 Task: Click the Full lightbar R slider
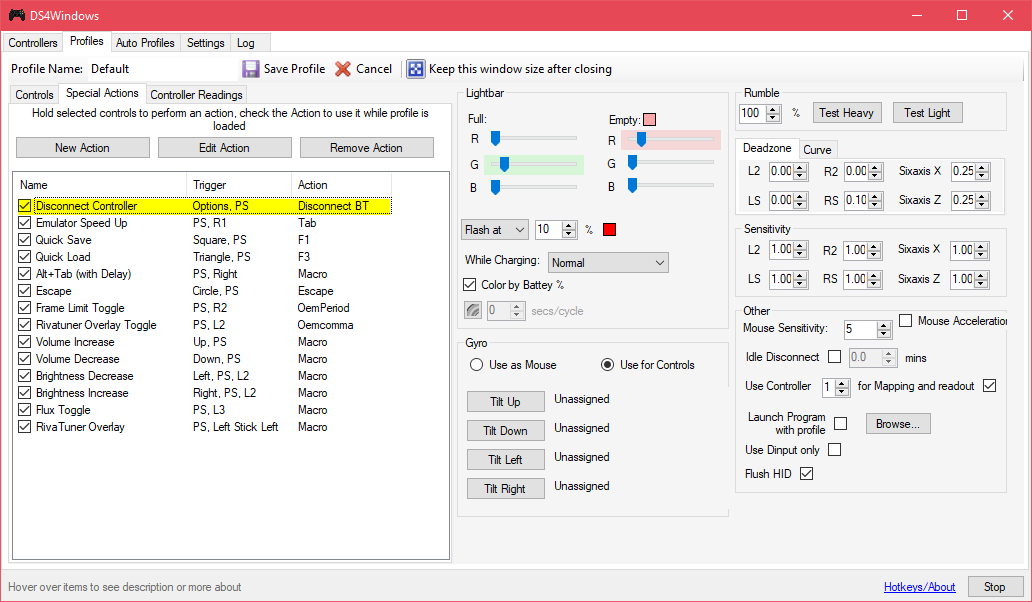tap(534, 138)
